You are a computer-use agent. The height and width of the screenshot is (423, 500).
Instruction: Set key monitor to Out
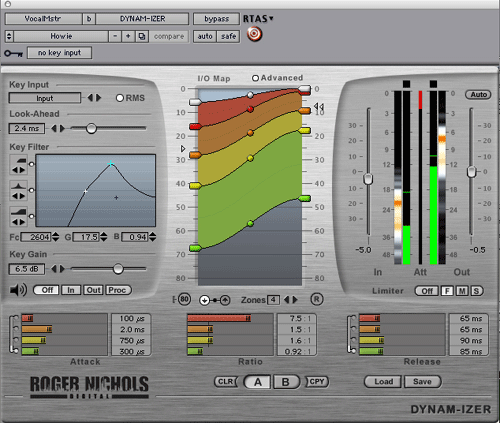[x=93, y=290]
